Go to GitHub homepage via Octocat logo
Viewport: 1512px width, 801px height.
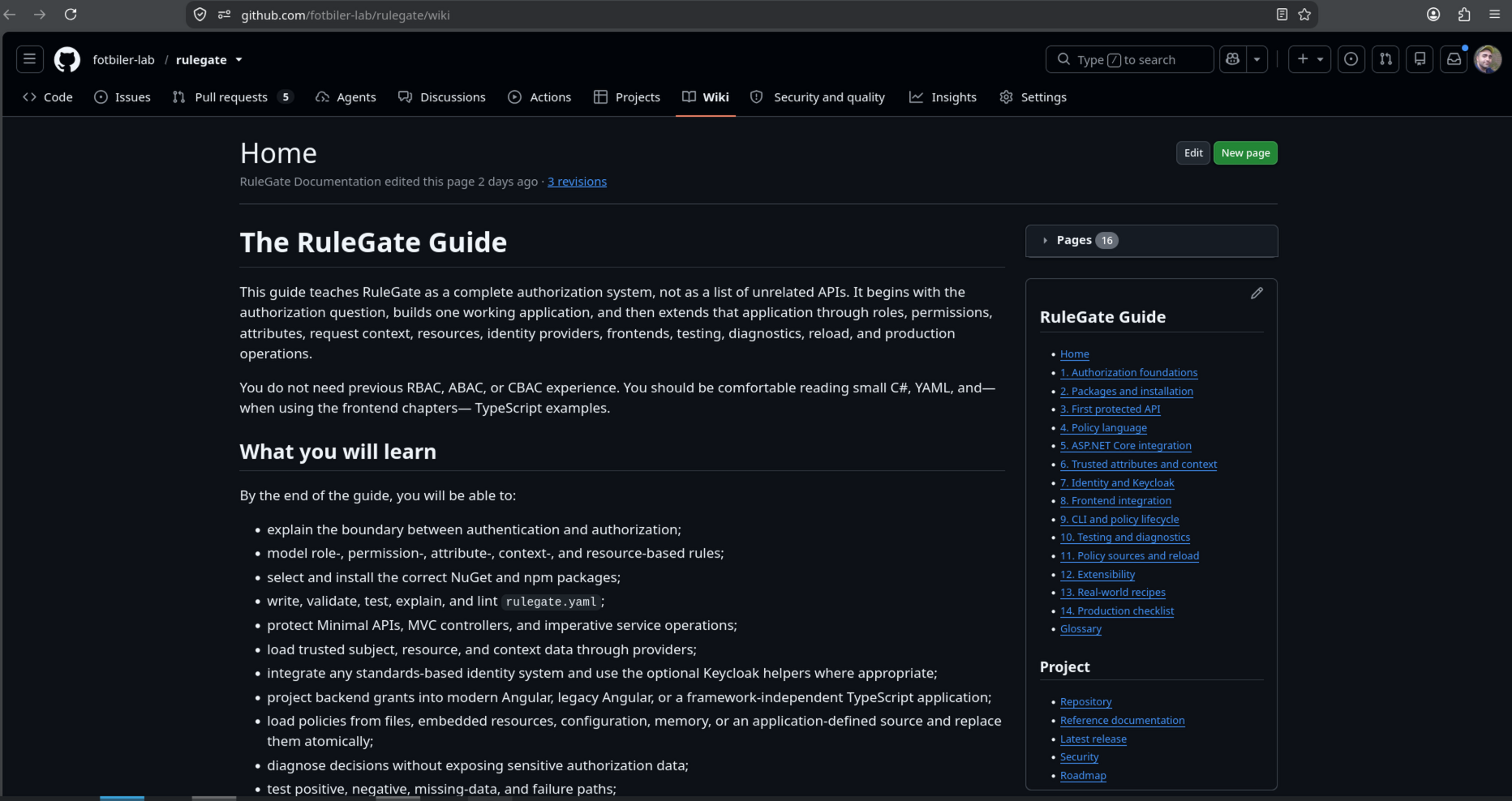[67, 59]
